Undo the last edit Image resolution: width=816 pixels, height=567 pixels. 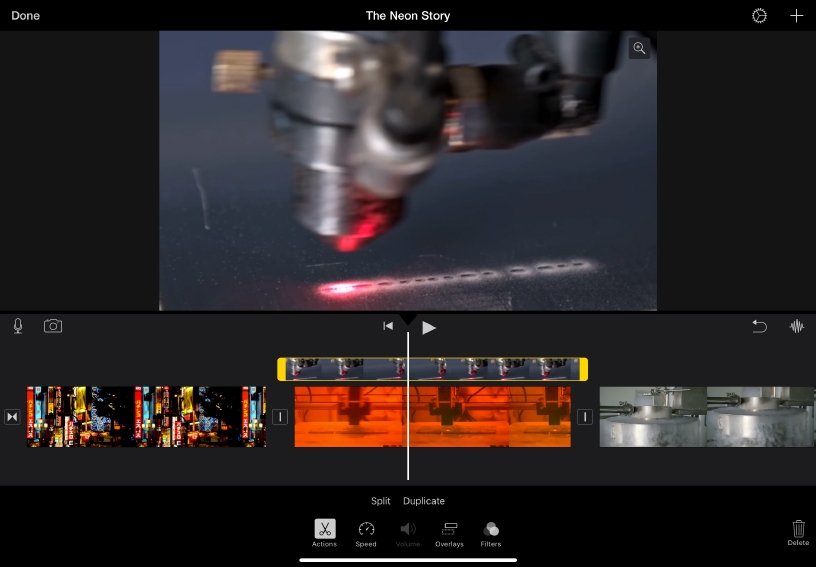759,326
